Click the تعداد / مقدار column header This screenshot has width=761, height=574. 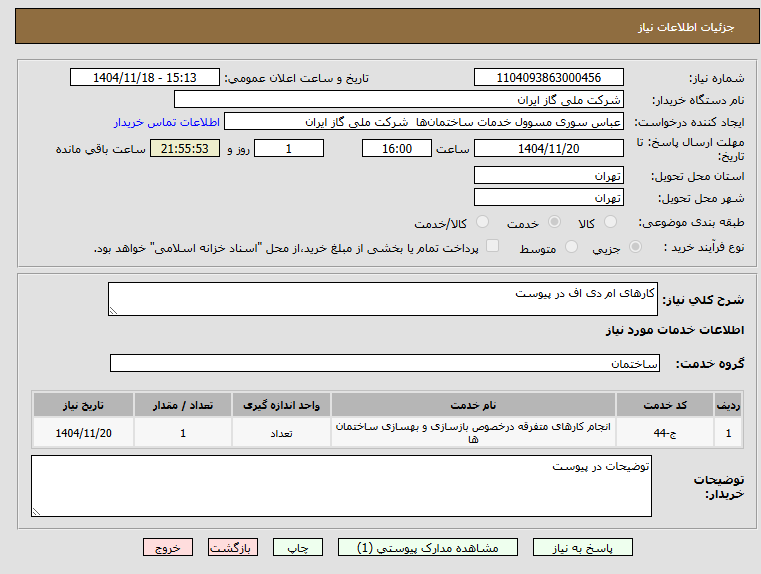pos(183,405)
